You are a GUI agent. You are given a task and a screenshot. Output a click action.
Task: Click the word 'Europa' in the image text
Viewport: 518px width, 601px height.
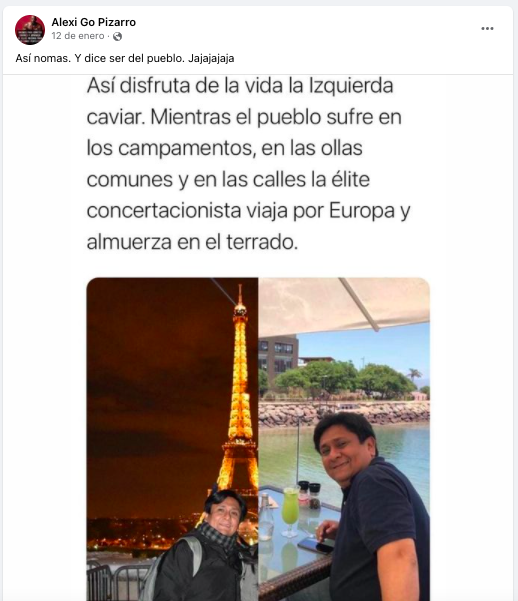tap(362, 210)
